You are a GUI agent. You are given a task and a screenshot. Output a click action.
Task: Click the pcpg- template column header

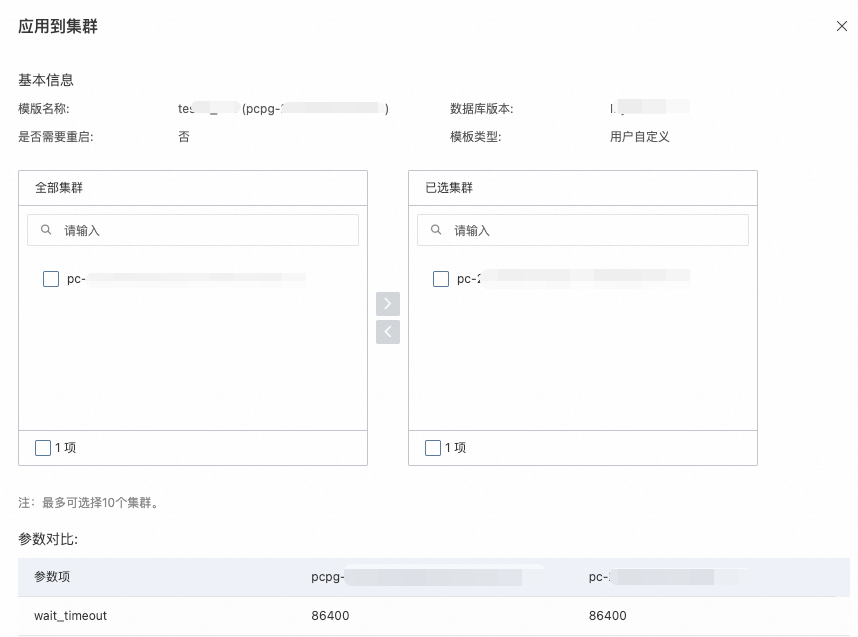[x=416, y=577]
